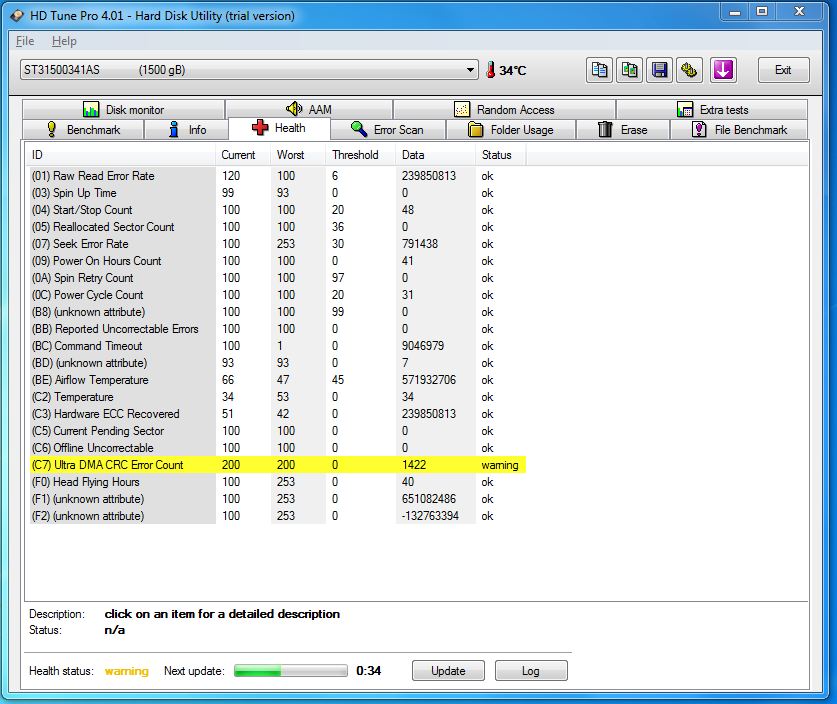
Task: Select the Power Cycle Count row
Action: click(x=278, y=295)
